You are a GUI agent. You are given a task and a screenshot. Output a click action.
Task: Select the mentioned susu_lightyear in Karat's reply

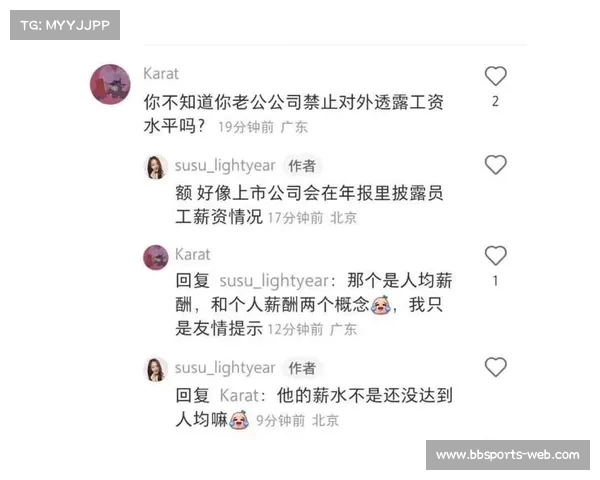pos(274,281)
